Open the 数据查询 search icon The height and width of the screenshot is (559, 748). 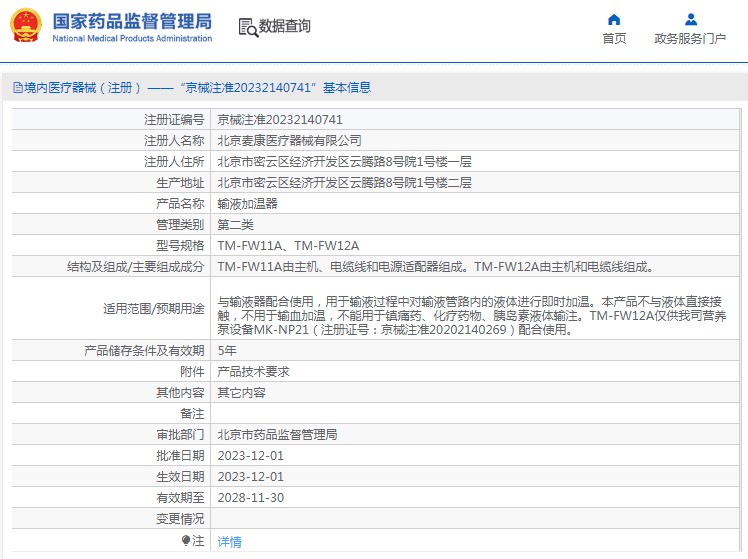pos(248,27)
